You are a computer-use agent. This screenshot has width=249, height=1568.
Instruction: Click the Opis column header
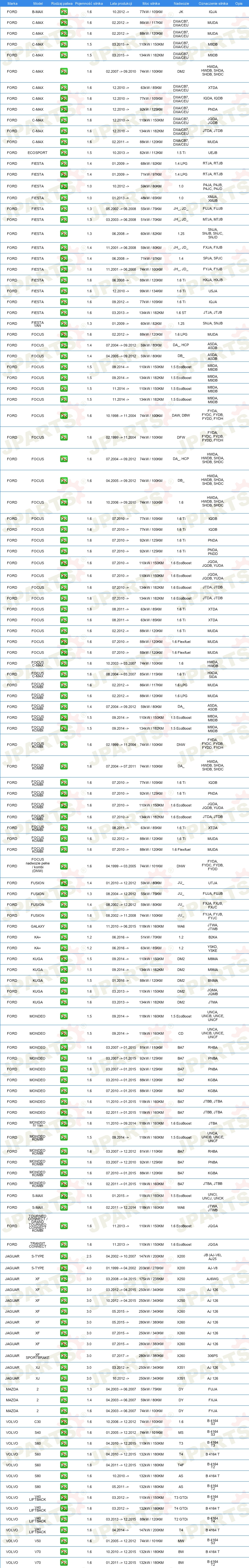pyautogui.click(x=239, y=3)
